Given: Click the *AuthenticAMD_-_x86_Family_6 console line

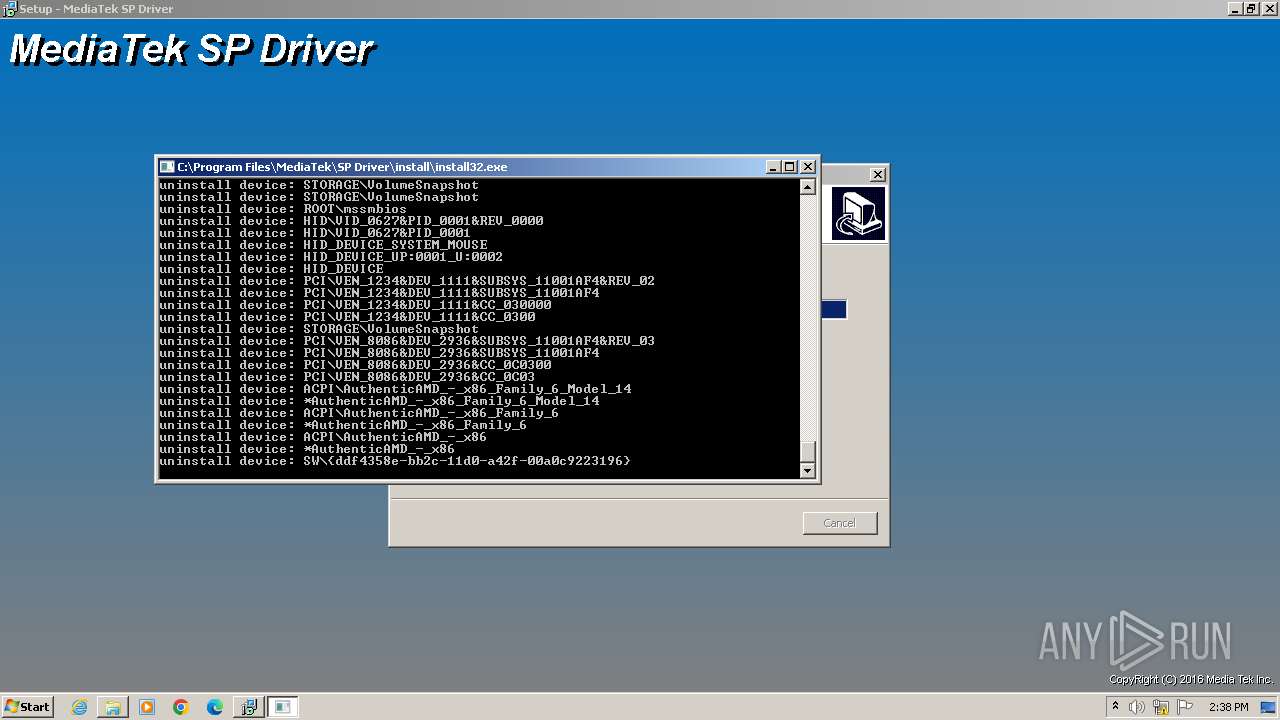Looking at the screenshot, I should 343,425.
